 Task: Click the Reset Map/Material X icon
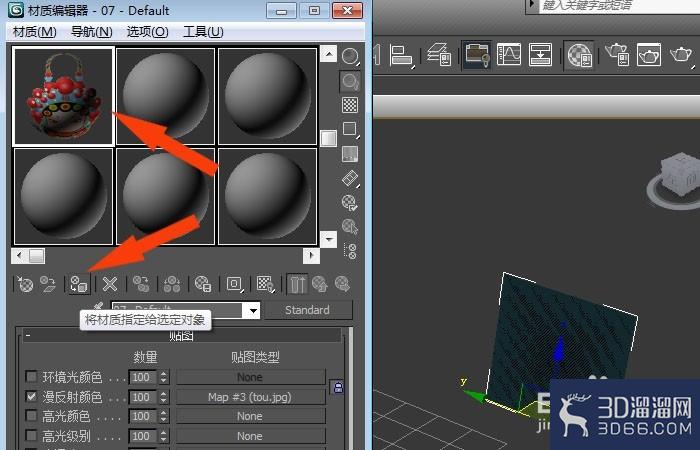110,284
